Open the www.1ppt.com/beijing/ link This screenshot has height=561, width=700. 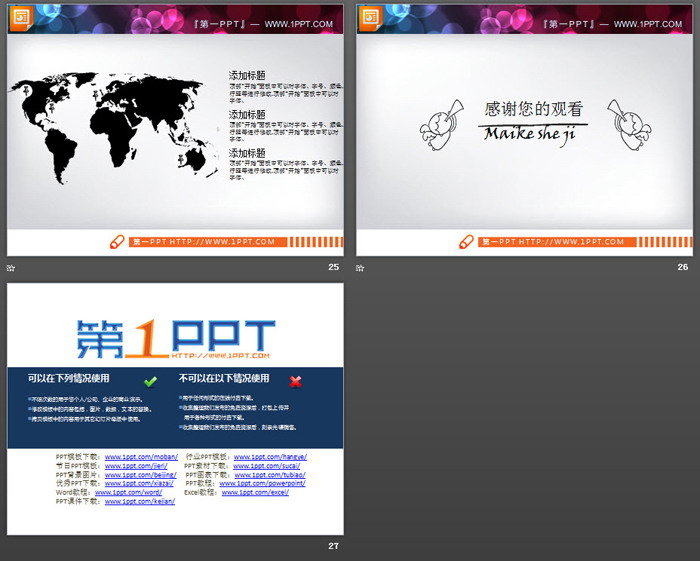pyautogui.click(x=141, y=475)
